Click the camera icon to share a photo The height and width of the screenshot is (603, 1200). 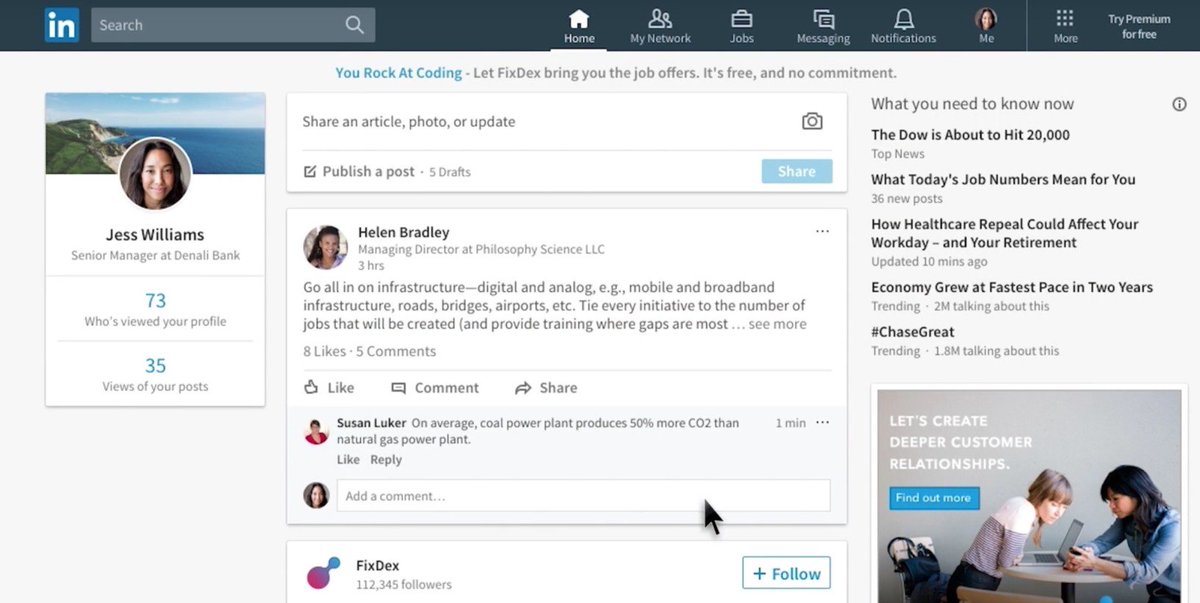tap(812, 121)
